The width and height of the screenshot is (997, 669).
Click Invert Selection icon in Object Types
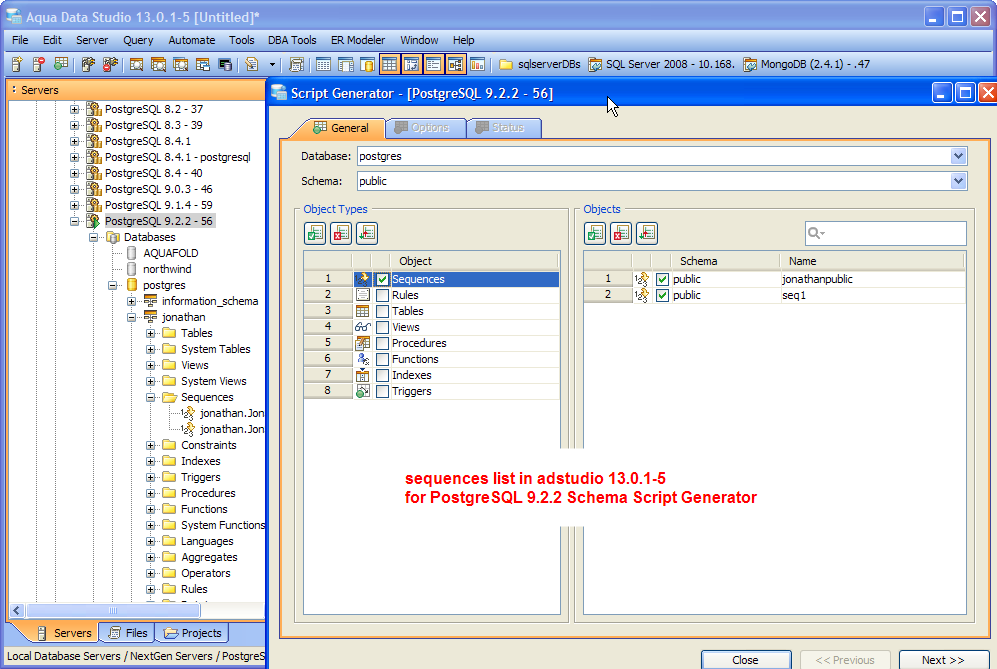tap(367, 233)
